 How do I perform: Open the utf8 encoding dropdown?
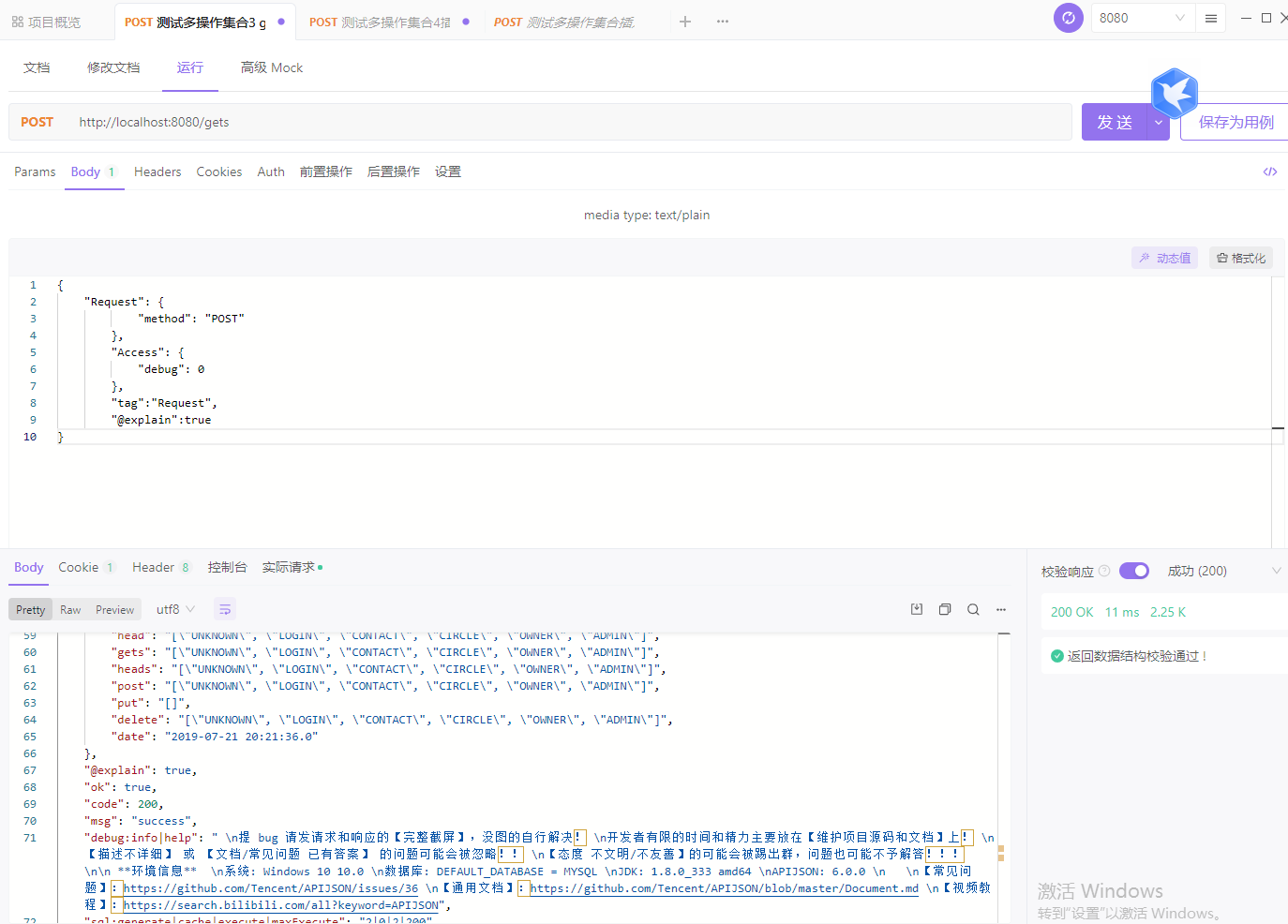pyautogui.click(x=175, y=609)
